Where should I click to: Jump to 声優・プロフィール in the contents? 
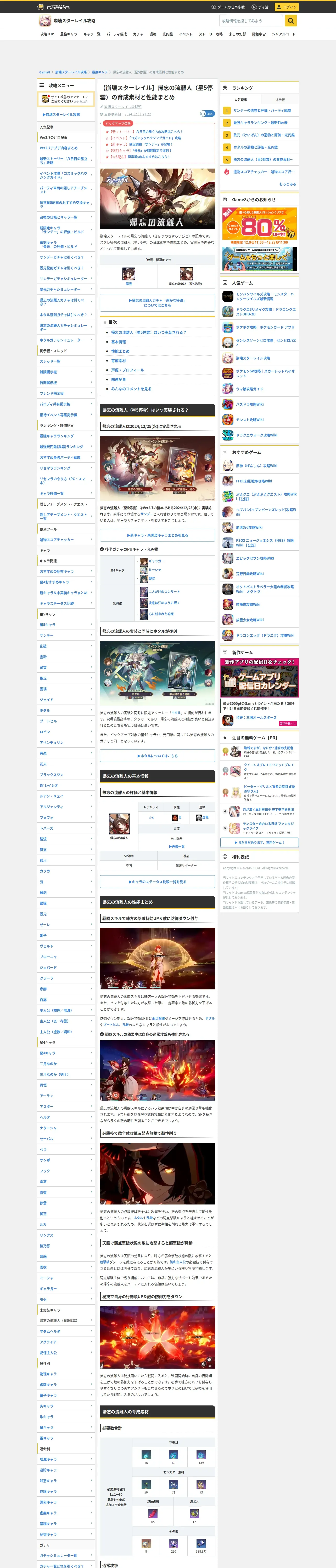click(x=127, y=370)
